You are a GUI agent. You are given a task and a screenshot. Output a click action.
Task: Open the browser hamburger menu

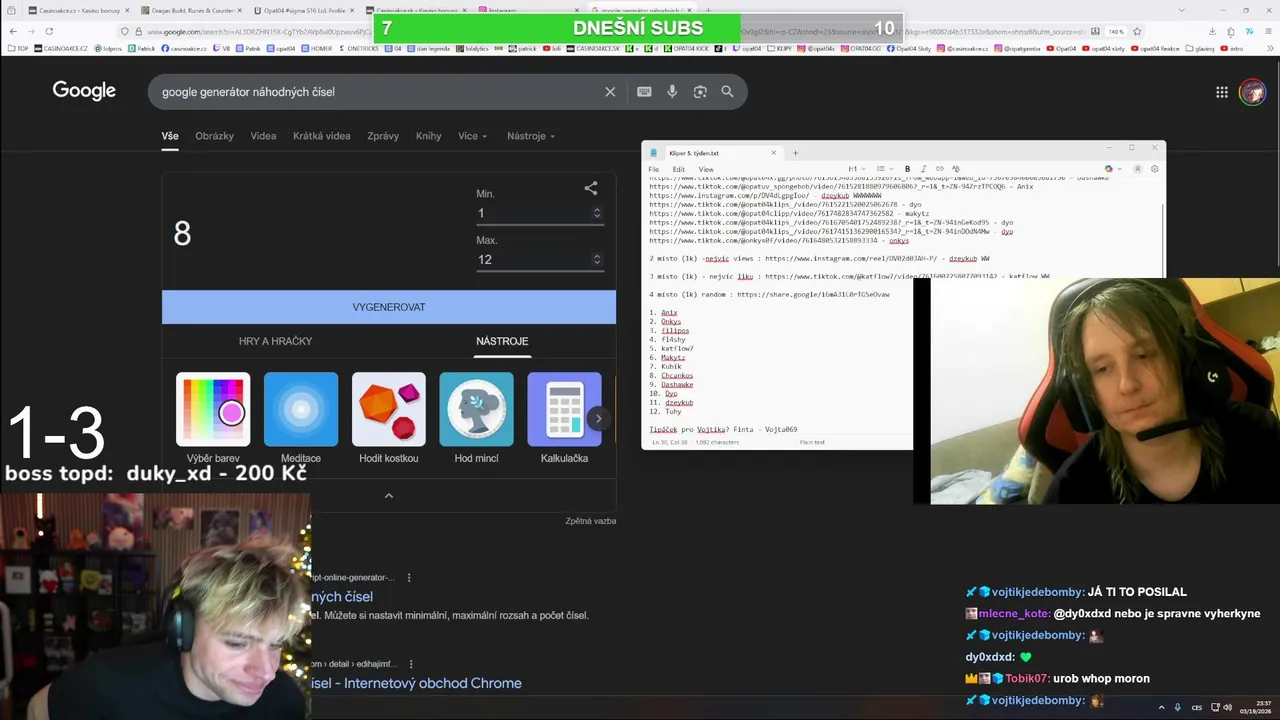[x=1267, y=31]
